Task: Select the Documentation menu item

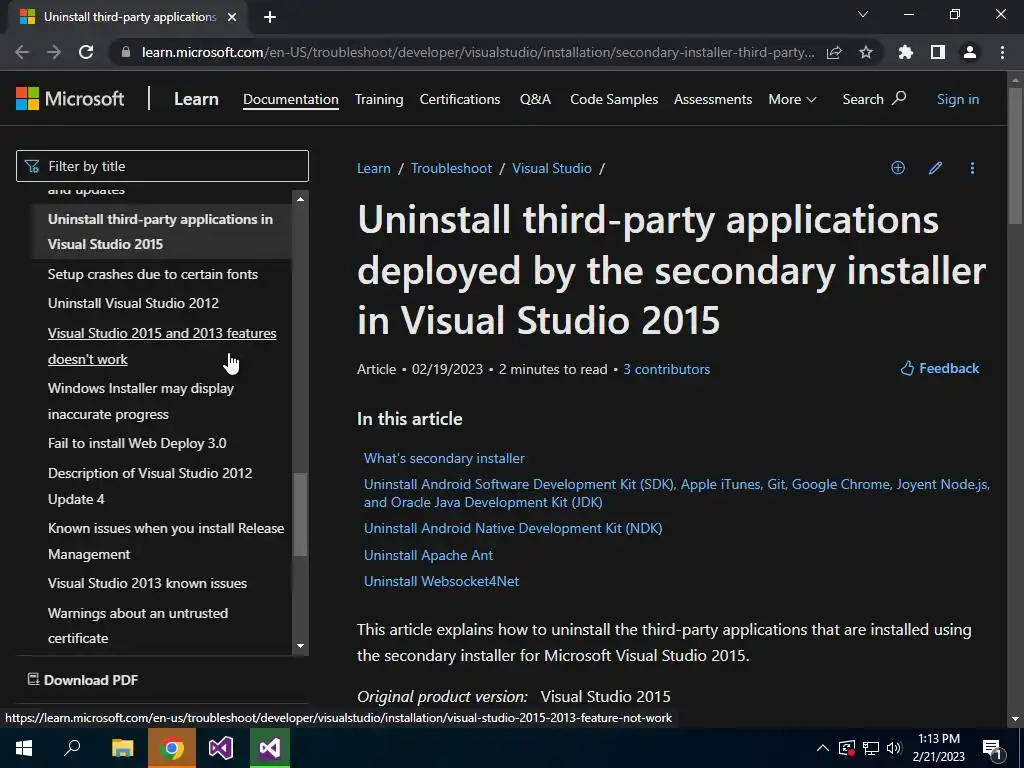Action: 291,99
